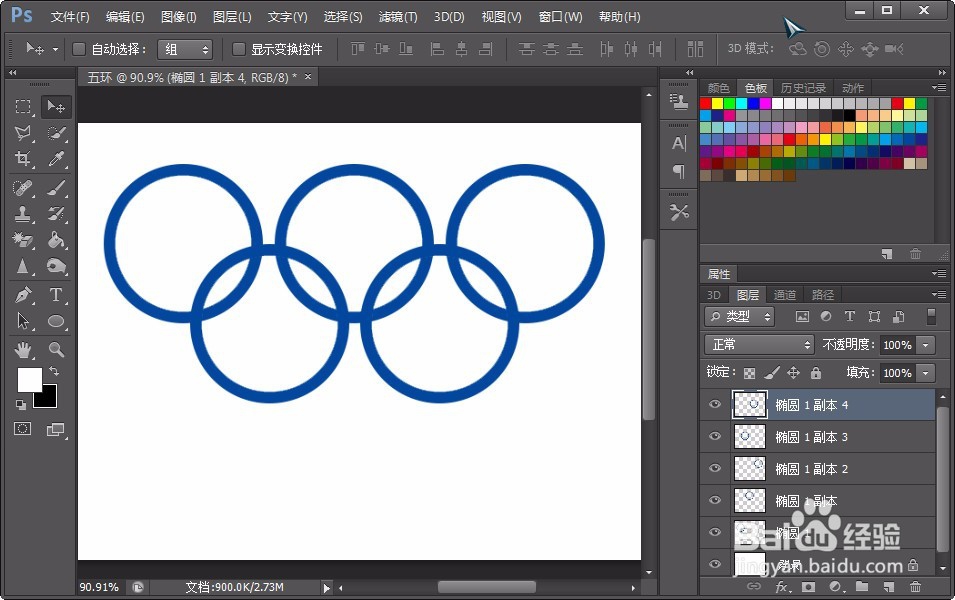955x600 pixels.
Task: Click the foreground color swatch
Action: pos(29,379)
